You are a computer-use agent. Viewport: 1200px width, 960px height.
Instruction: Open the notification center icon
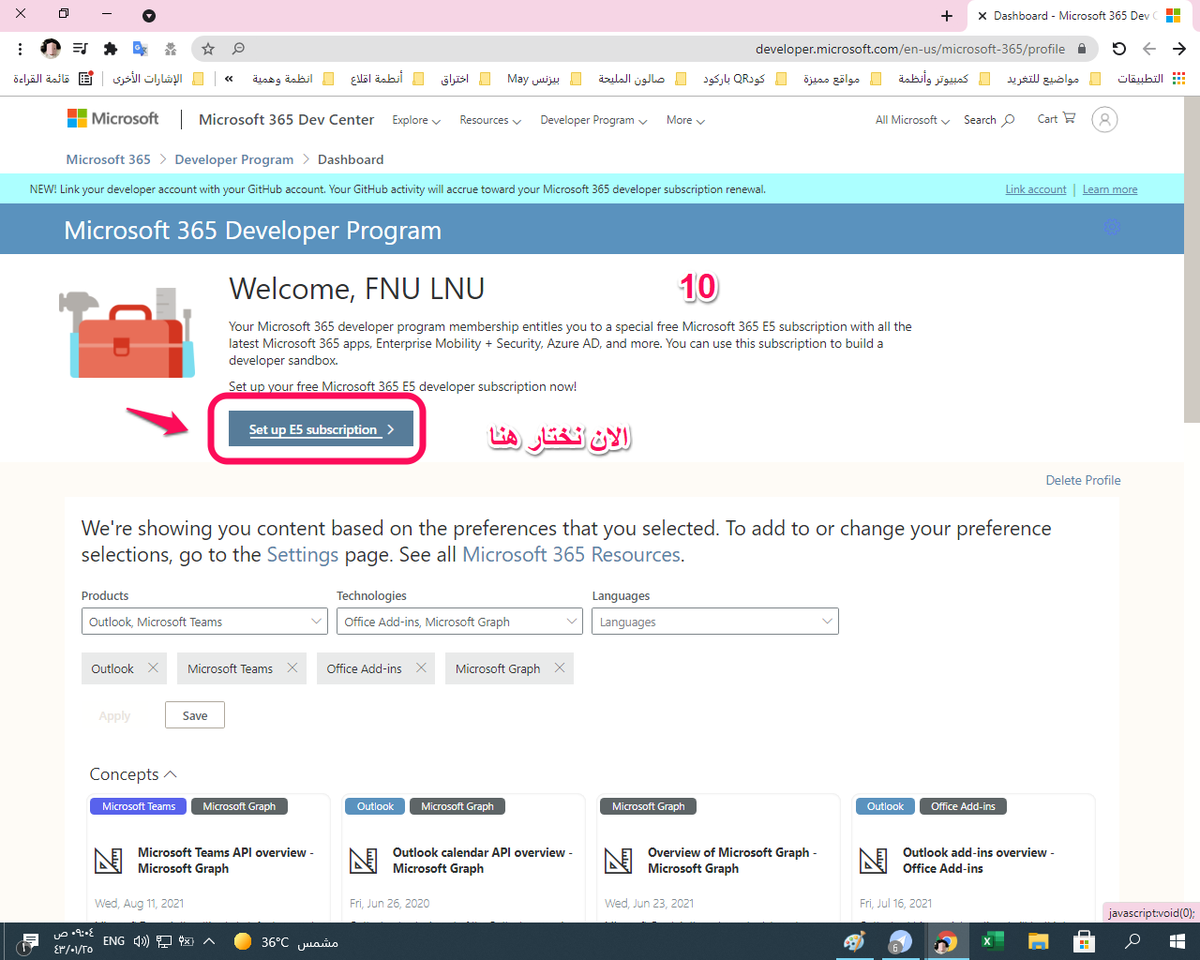(x=30, y=941)
